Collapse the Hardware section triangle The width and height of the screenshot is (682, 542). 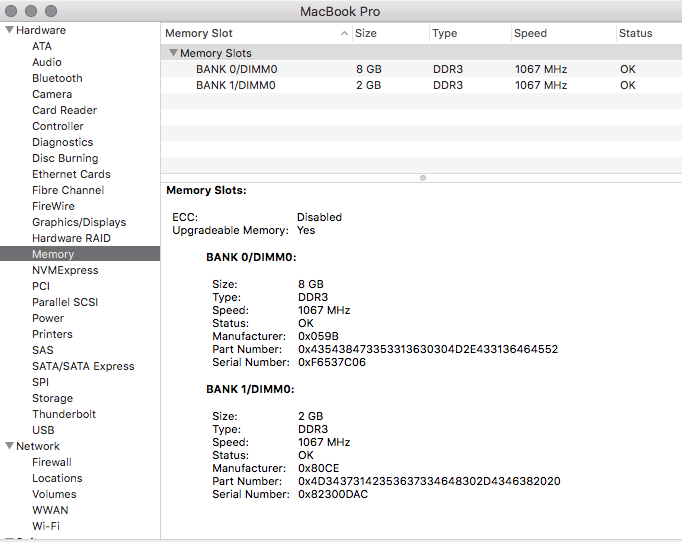pos(9,30)
